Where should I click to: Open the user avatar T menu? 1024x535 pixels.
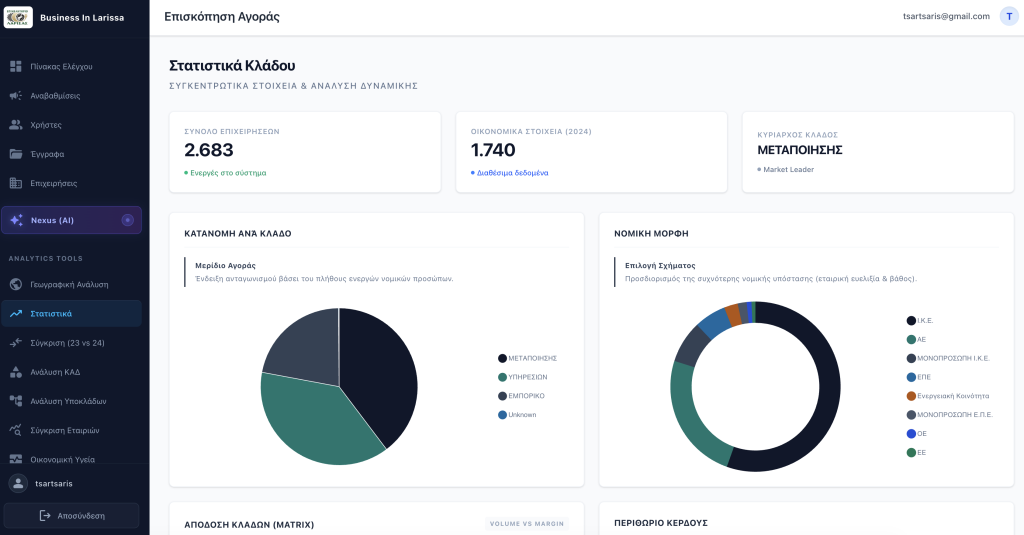1009,16
